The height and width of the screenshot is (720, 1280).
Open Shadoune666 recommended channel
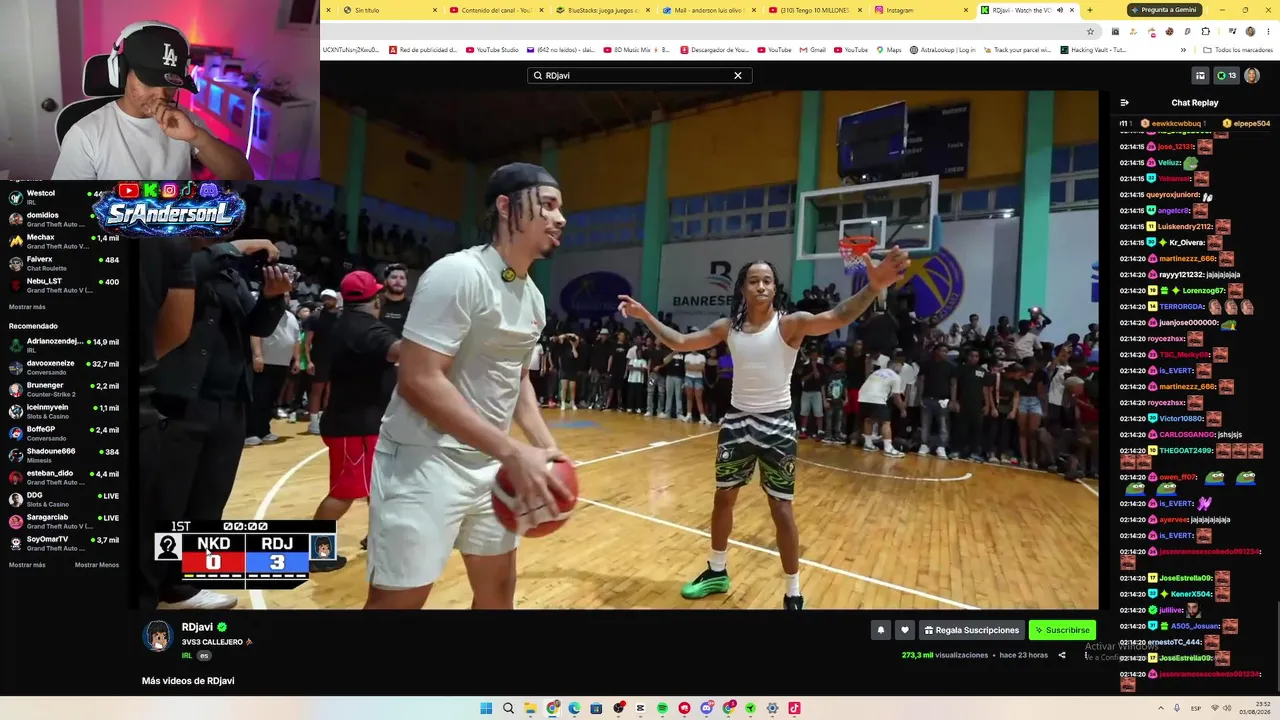[x=64, y=455]
